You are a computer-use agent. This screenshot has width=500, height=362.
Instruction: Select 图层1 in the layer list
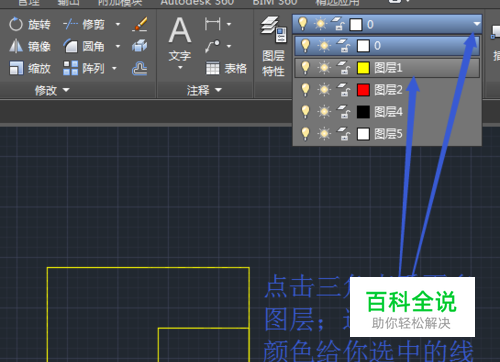coord(387,68)
